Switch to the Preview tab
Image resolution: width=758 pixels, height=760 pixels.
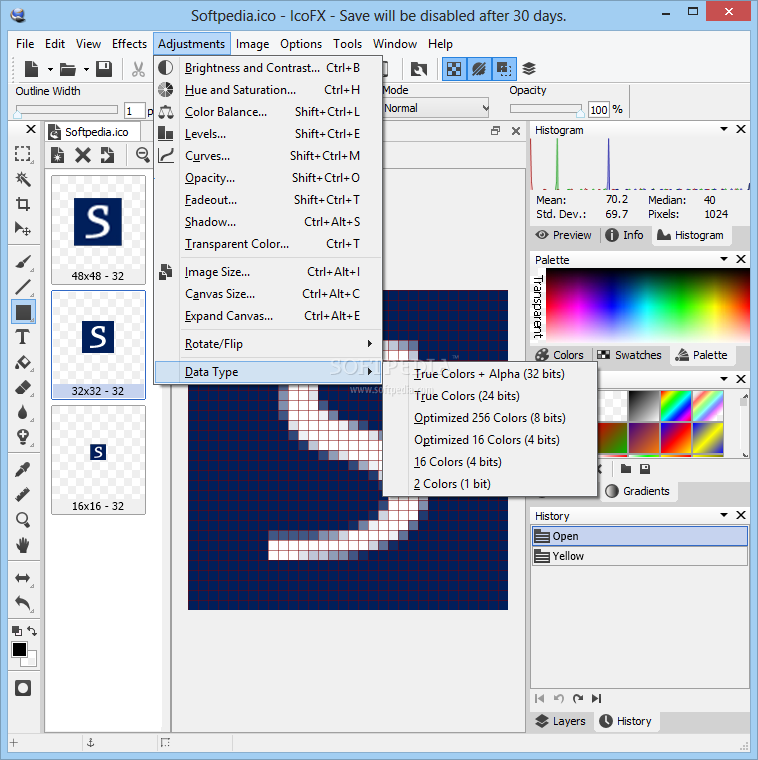pos(564,235)
